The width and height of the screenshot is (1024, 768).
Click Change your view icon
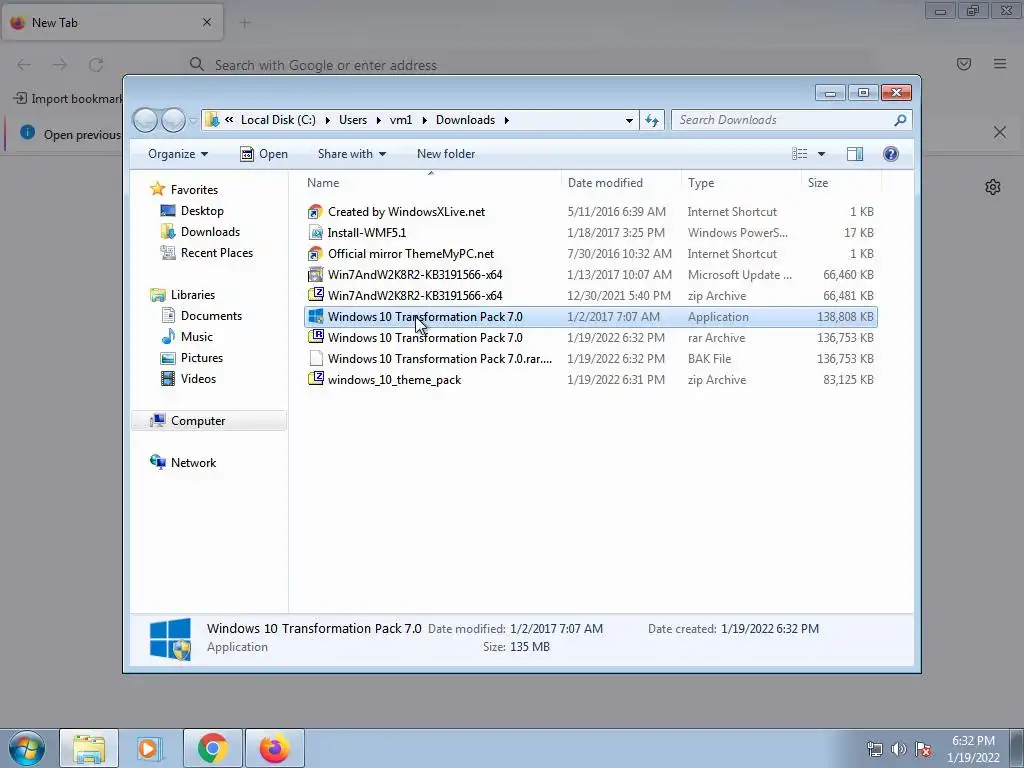pyautogui.click(x=799, y=154)
